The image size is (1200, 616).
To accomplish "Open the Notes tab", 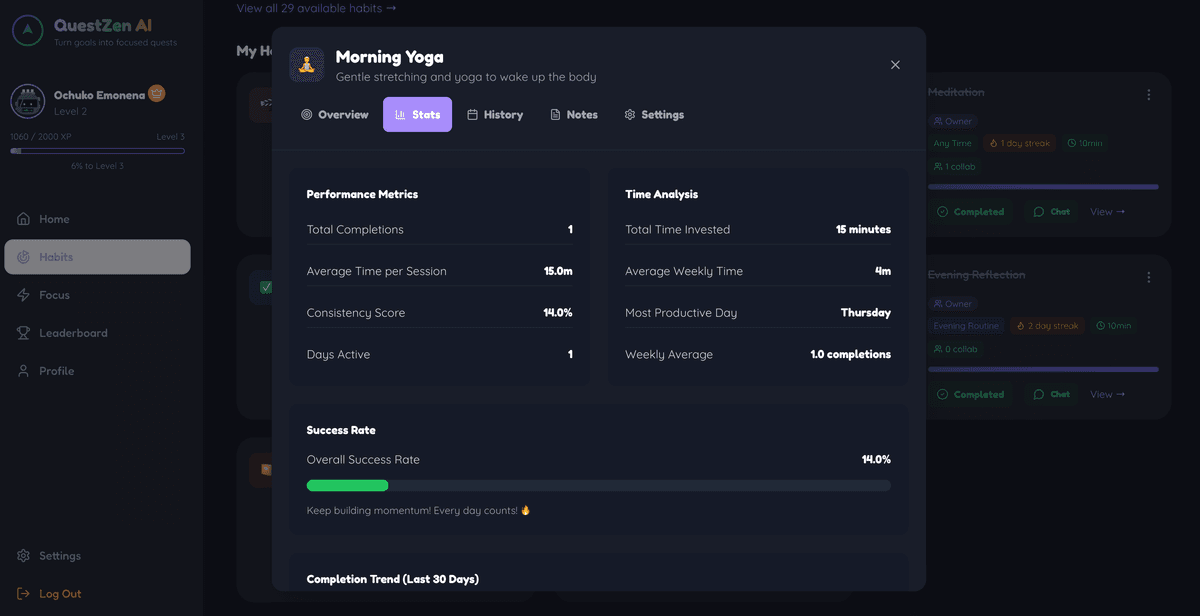I will point(574,115).
